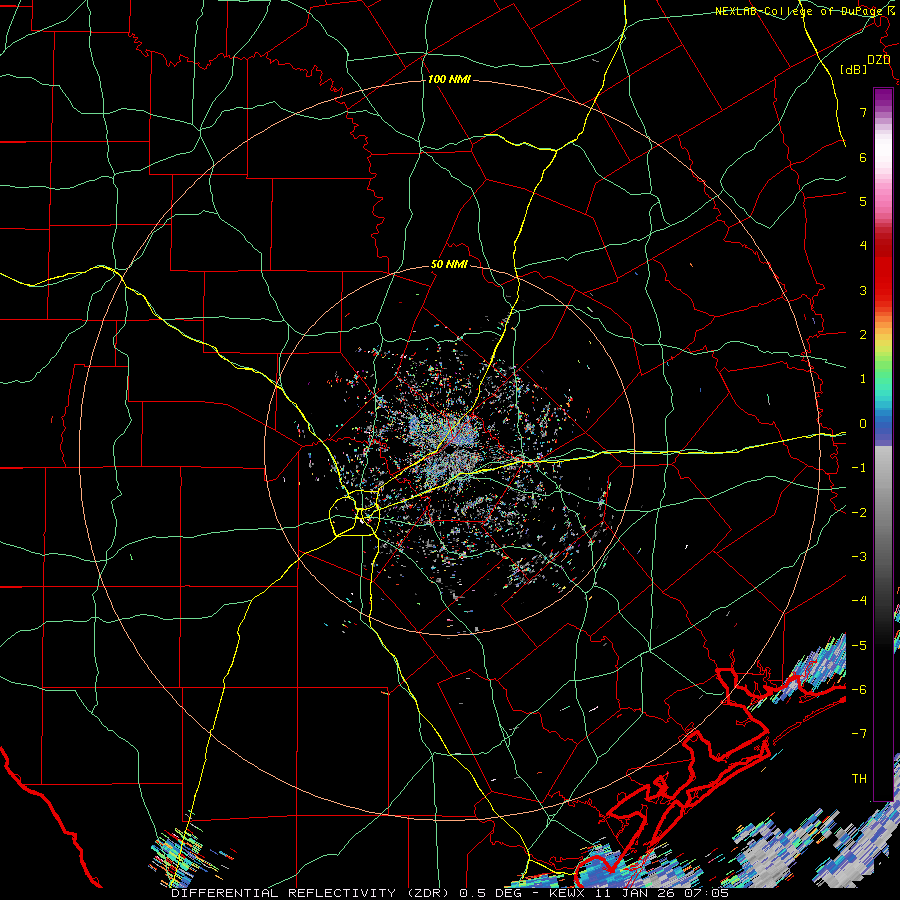
Task: Click the -7 value on color scale
Action: tap(859, 734)
